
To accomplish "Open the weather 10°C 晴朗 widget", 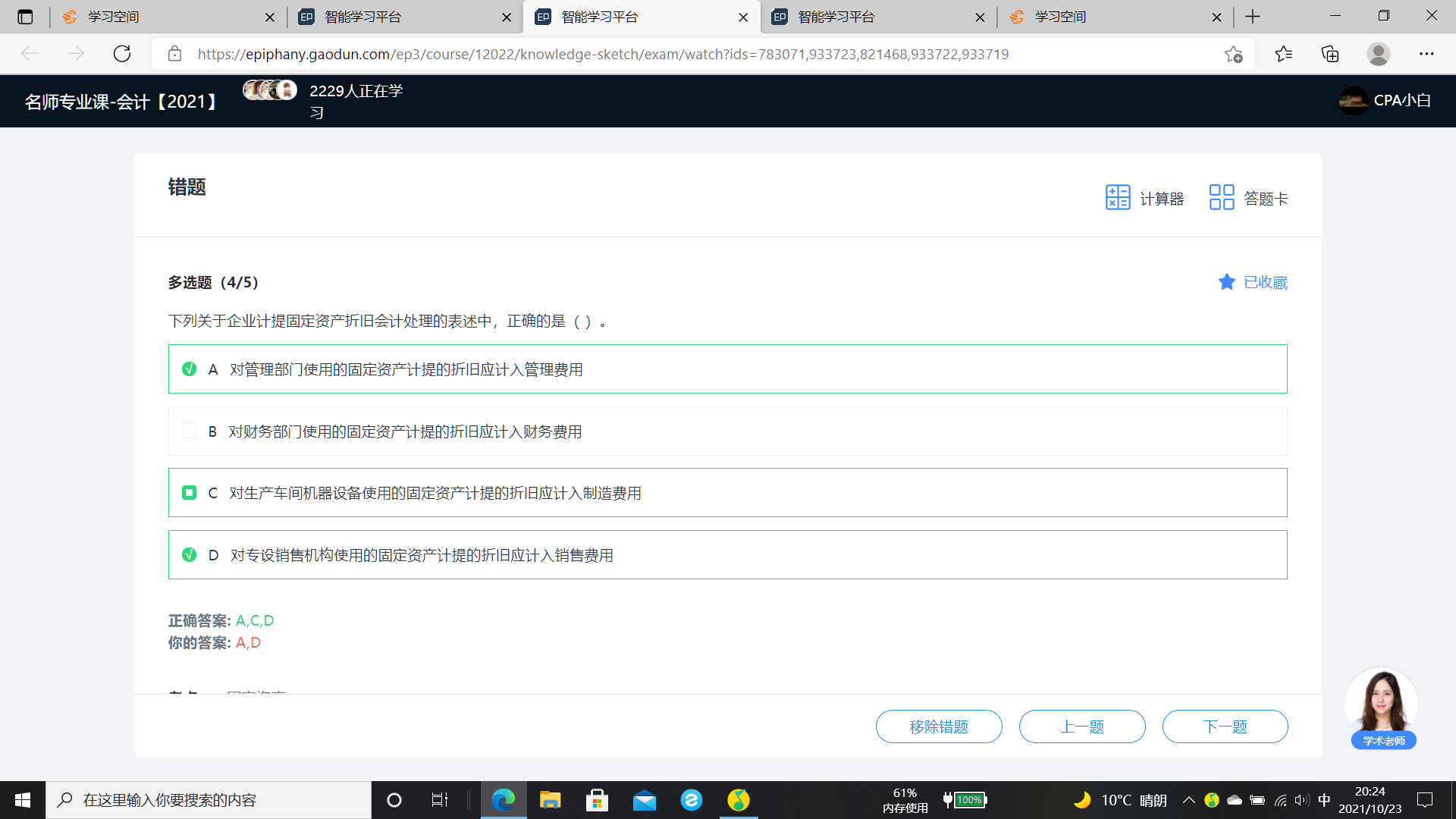I will [x=1120, y=800].
